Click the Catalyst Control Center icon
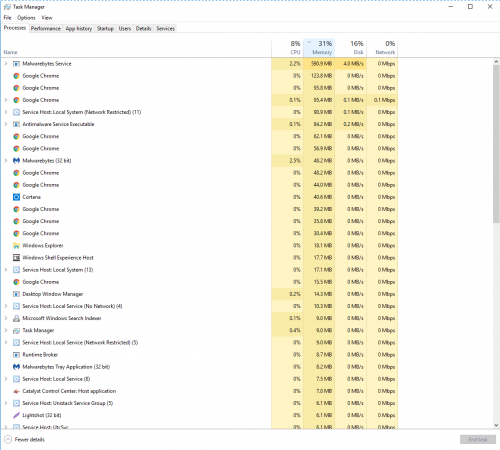 16,391
